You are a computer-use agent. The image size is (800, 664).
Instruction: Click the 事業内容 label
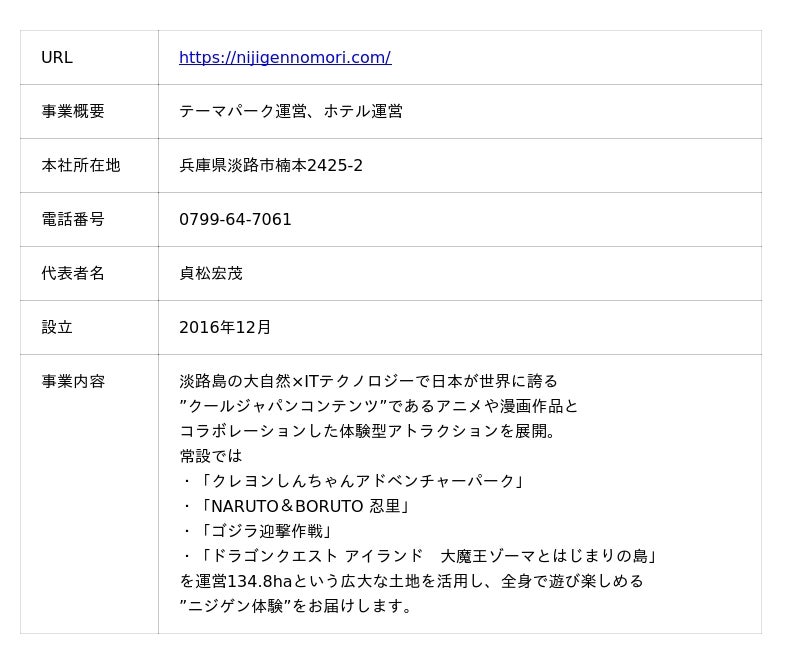tap(73, 382)
